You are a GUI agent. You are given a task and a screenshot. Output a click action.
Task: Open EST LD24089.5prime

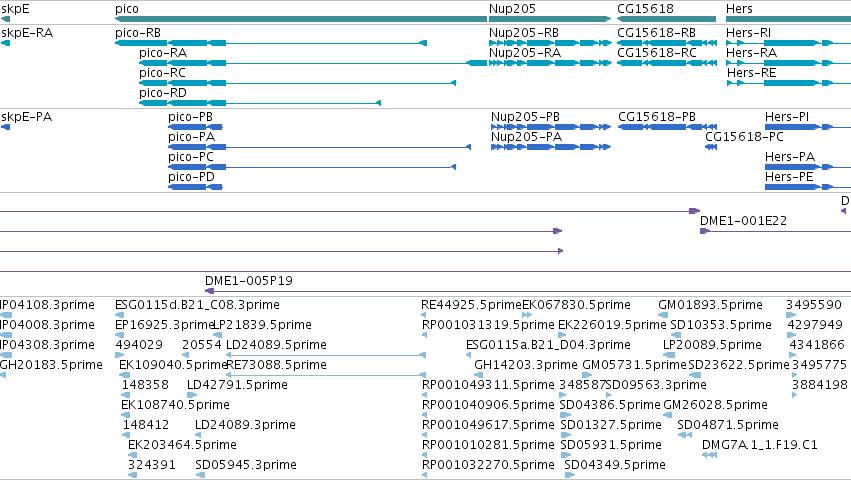(276, 345)
